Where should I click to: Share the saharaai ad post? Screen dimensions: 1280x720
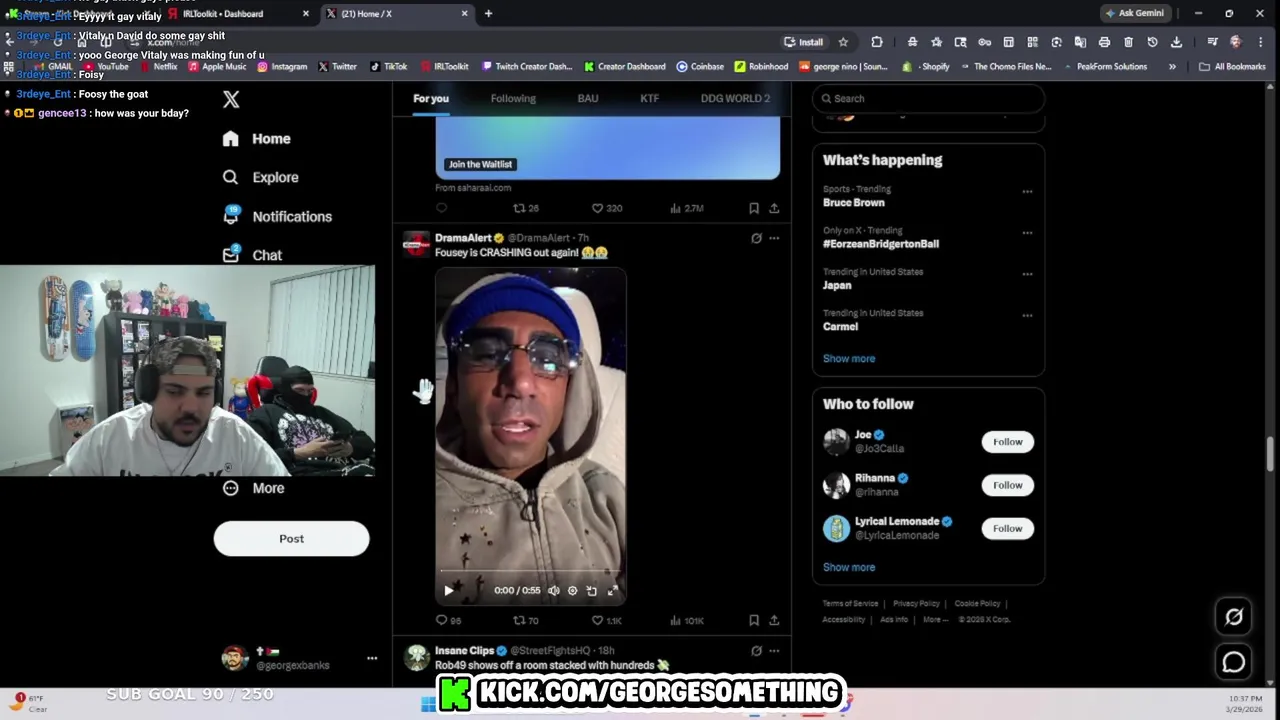click(774, 208)
